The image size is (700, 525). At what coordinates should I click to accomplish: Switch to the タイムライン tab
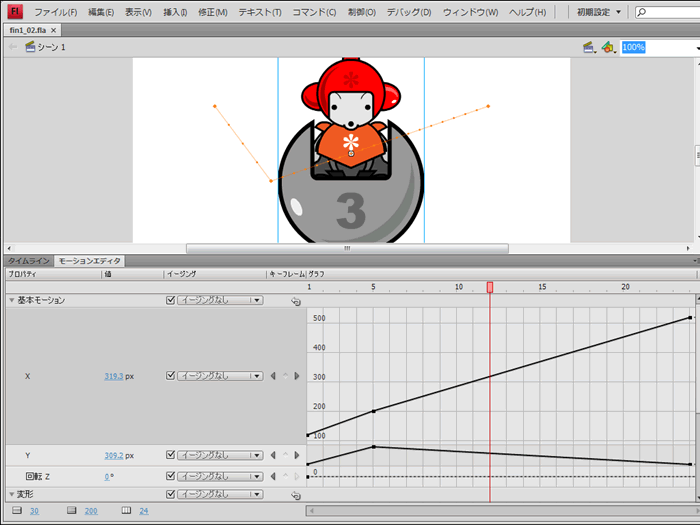pyautogui.click(x=28, y=260)
